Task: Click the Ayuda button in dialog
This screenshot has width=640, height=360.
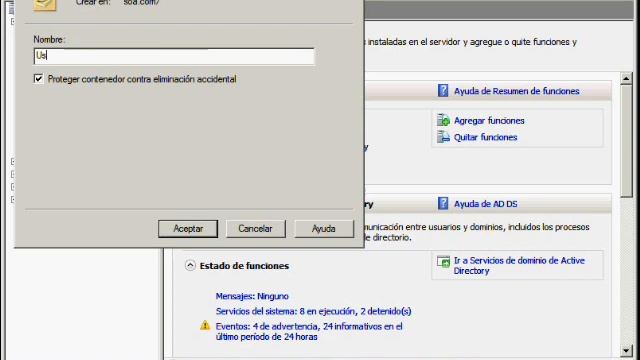Action: (x=324, y=229)
